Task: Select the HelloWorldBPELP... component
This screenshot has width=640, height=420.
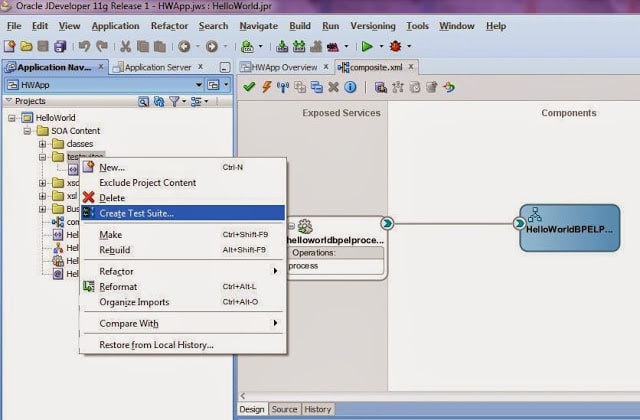Action: (x=570, y=228)
